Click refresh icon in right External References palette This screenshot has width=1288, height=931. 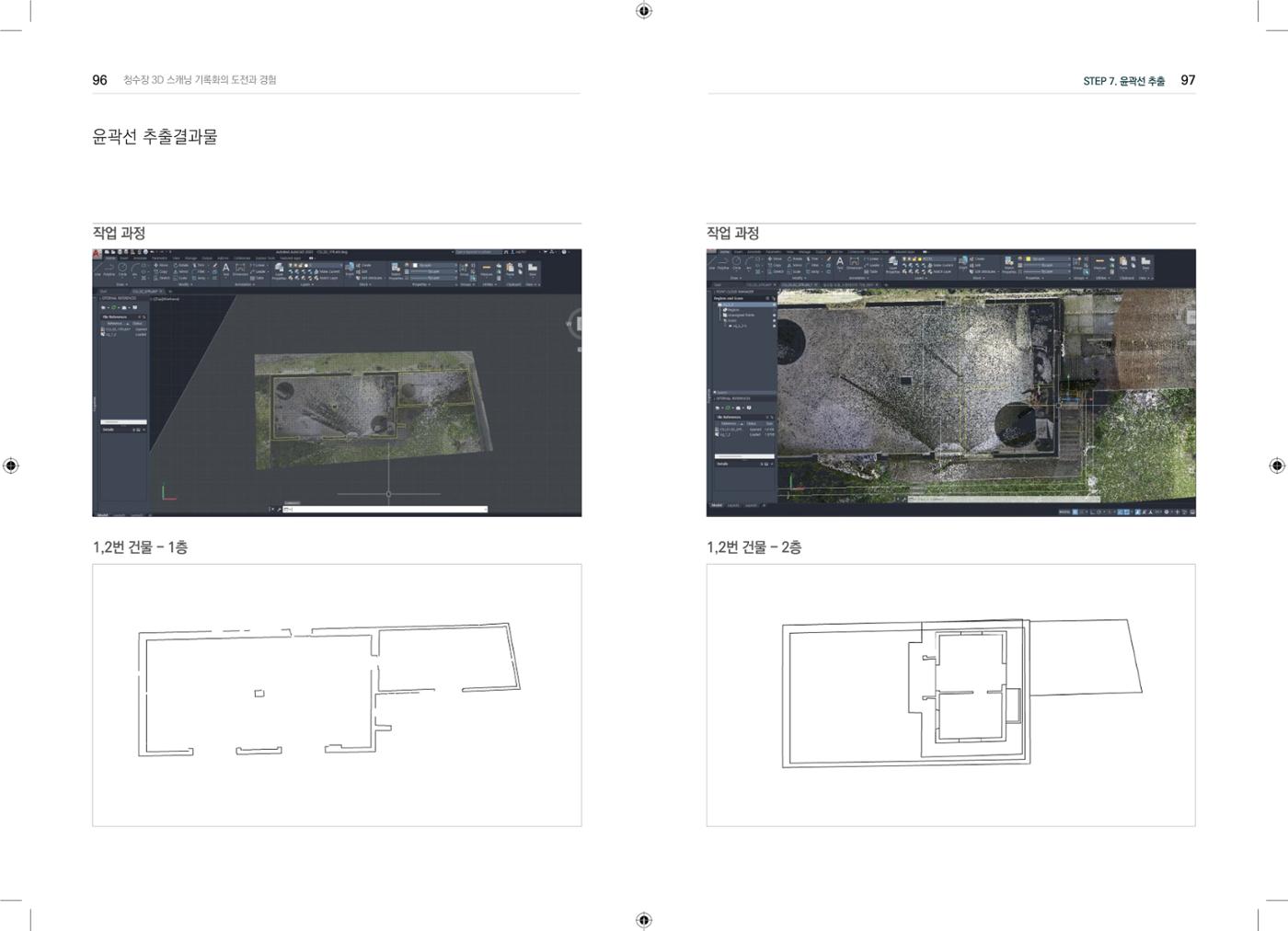(x=729, y=408)
